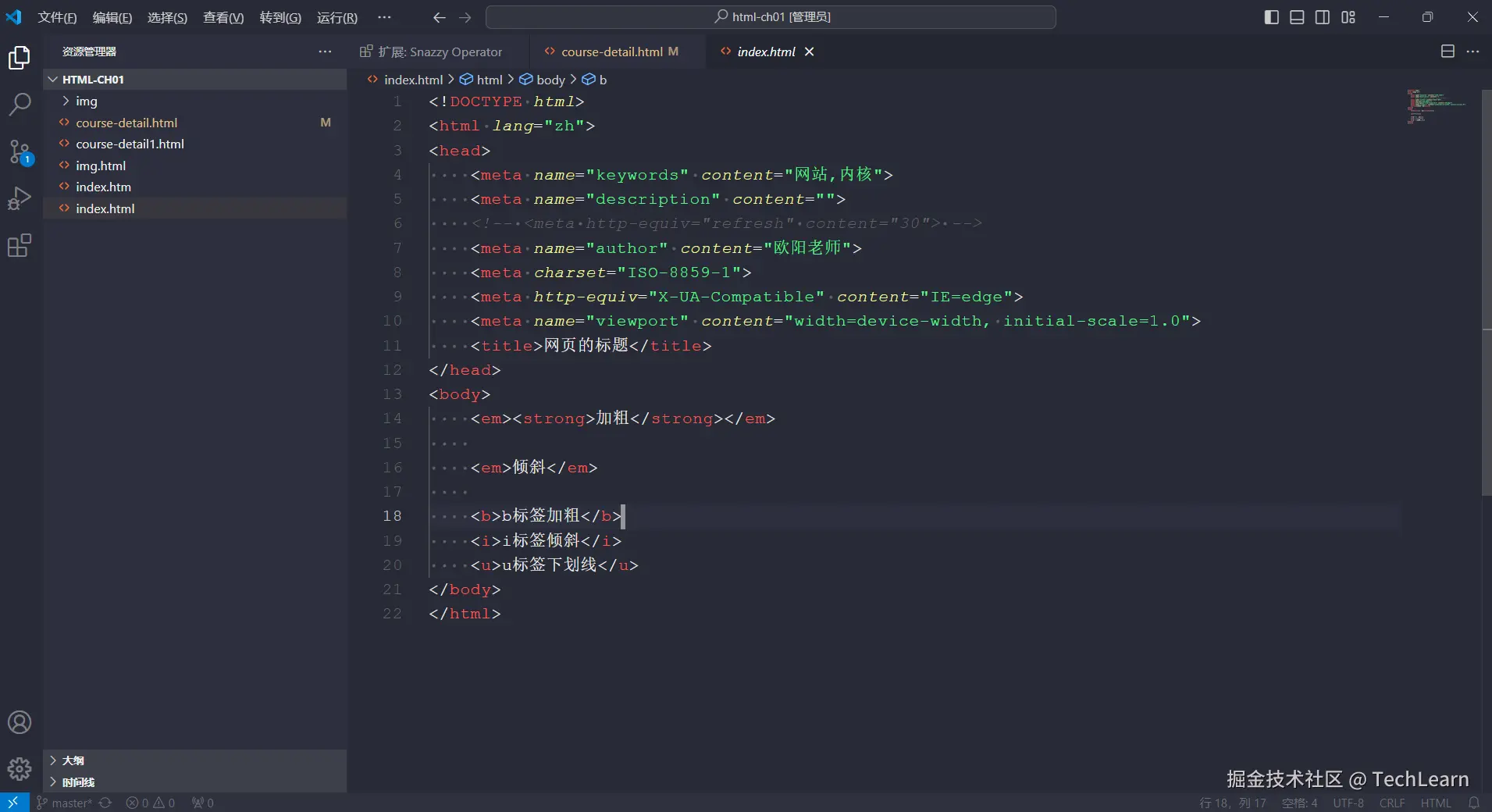Viewport: 1492px width, 812px height.
Task: Open the Run and Debug view
Action: tap(20, 198)
